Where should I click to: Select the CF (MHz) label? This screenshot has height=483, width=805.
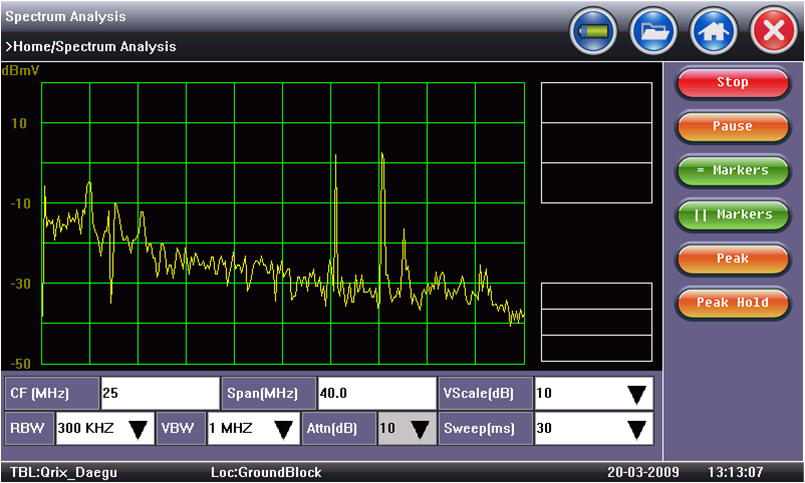pos(52,394)
